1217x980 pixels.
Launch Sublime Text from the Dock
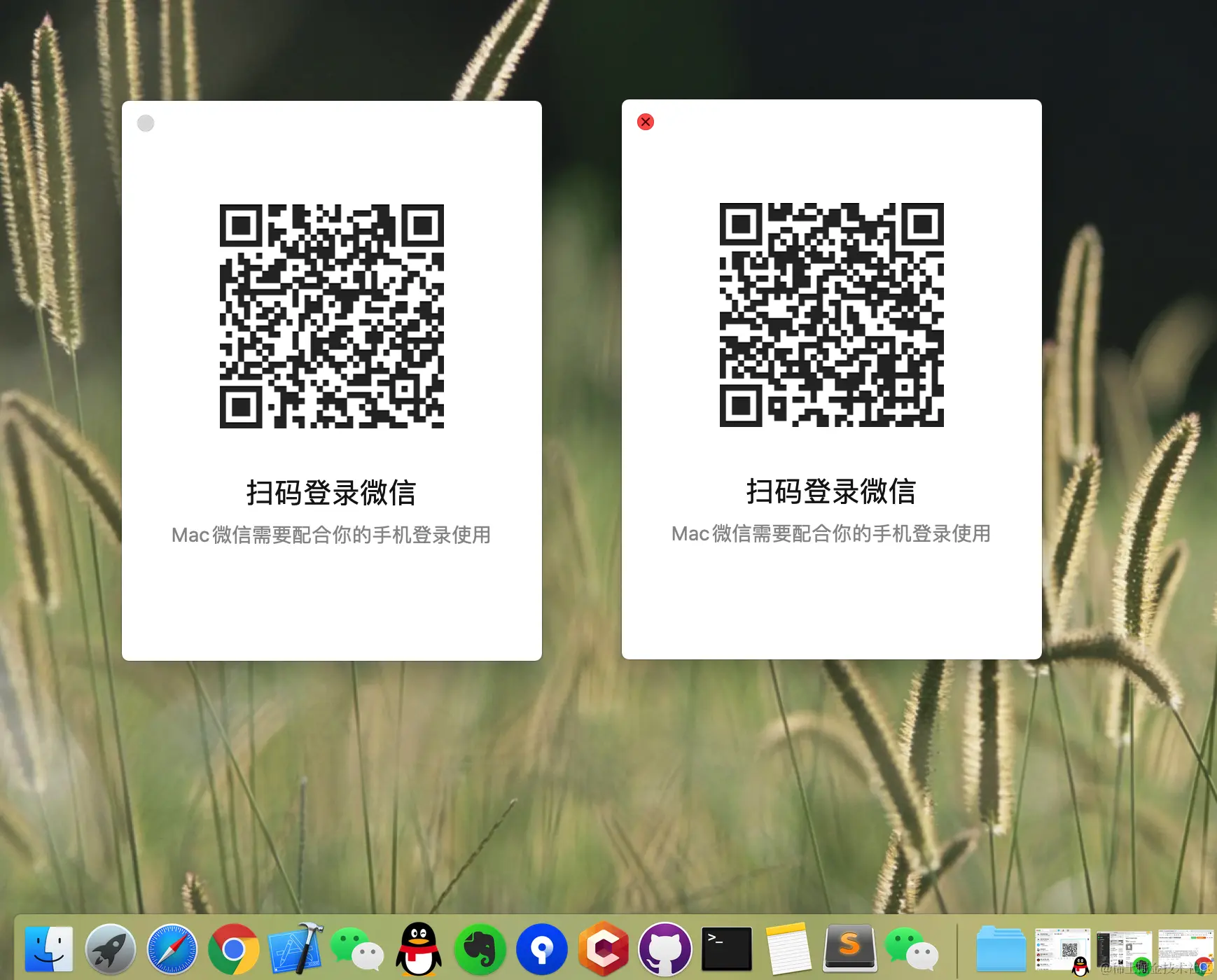point(850,949)
